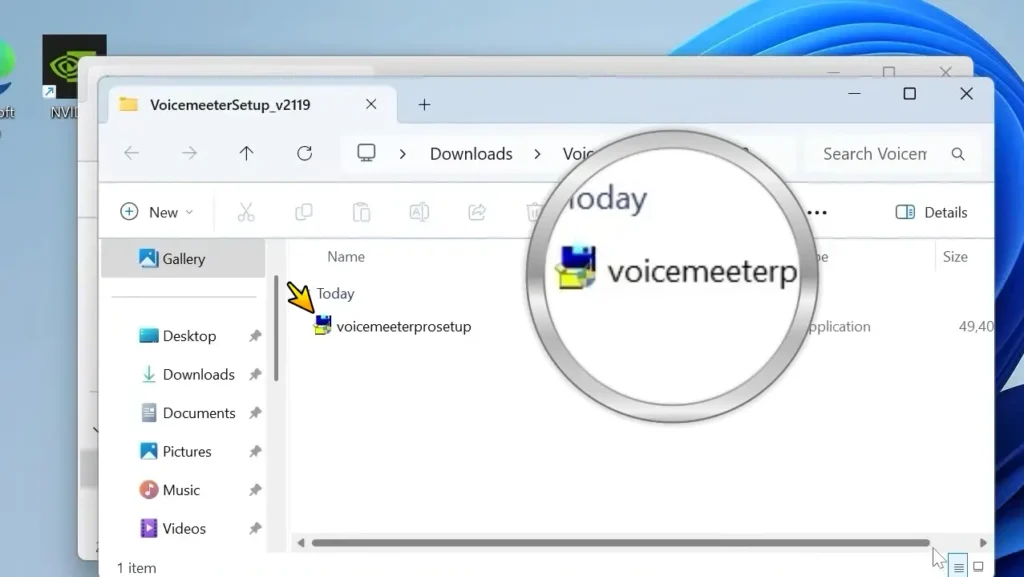Expand chevron after Downloads in address bar
Screen dimensions: 1024x577
click(x=537, y=154)
